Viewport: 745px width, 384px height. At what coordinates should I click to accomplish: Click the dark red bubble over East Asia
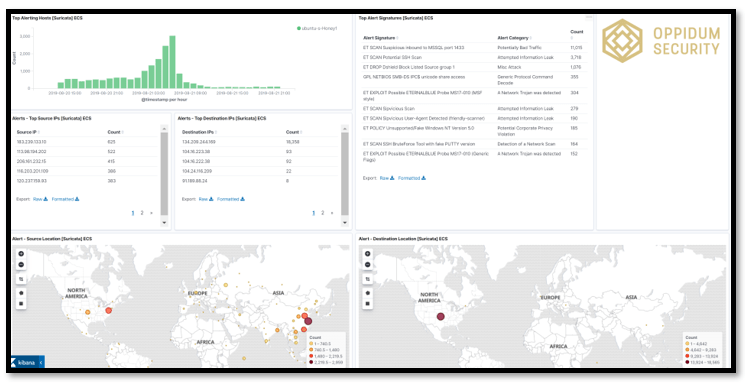click(308, 321)
